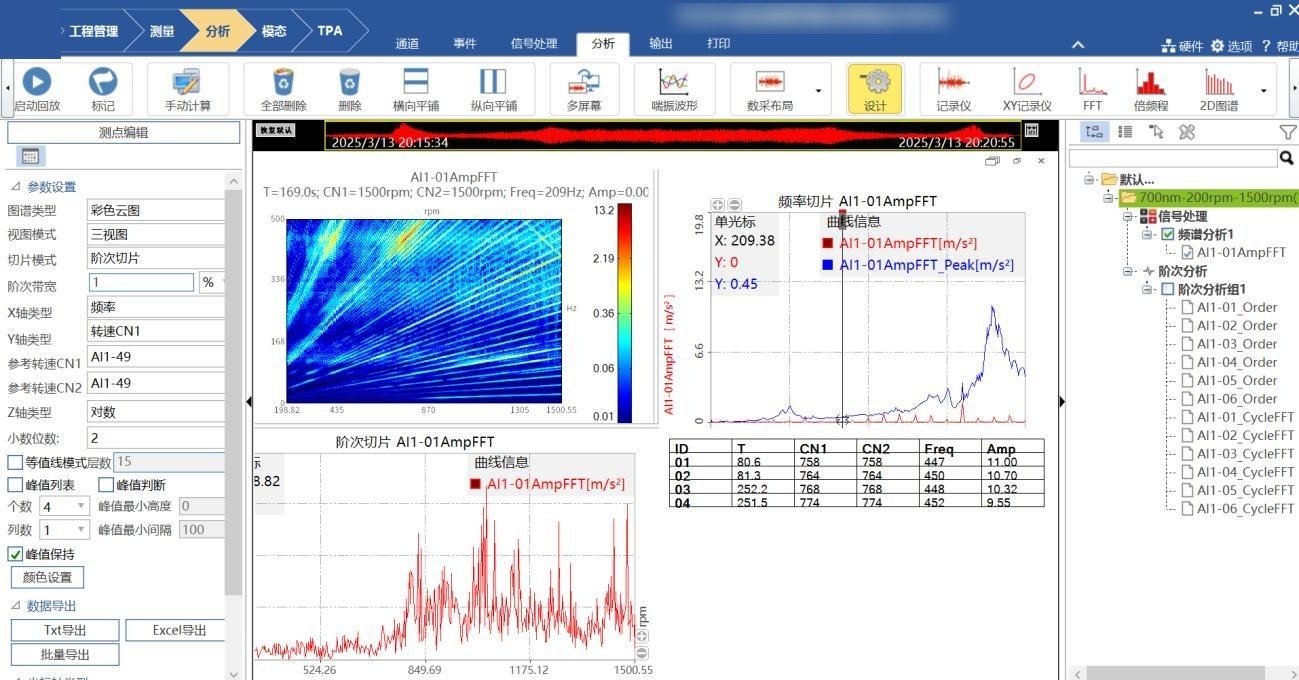Collapse 数据导出 section
Image resolution: width=1299 pixels, height=680 pixels.
tap(15, 606)
